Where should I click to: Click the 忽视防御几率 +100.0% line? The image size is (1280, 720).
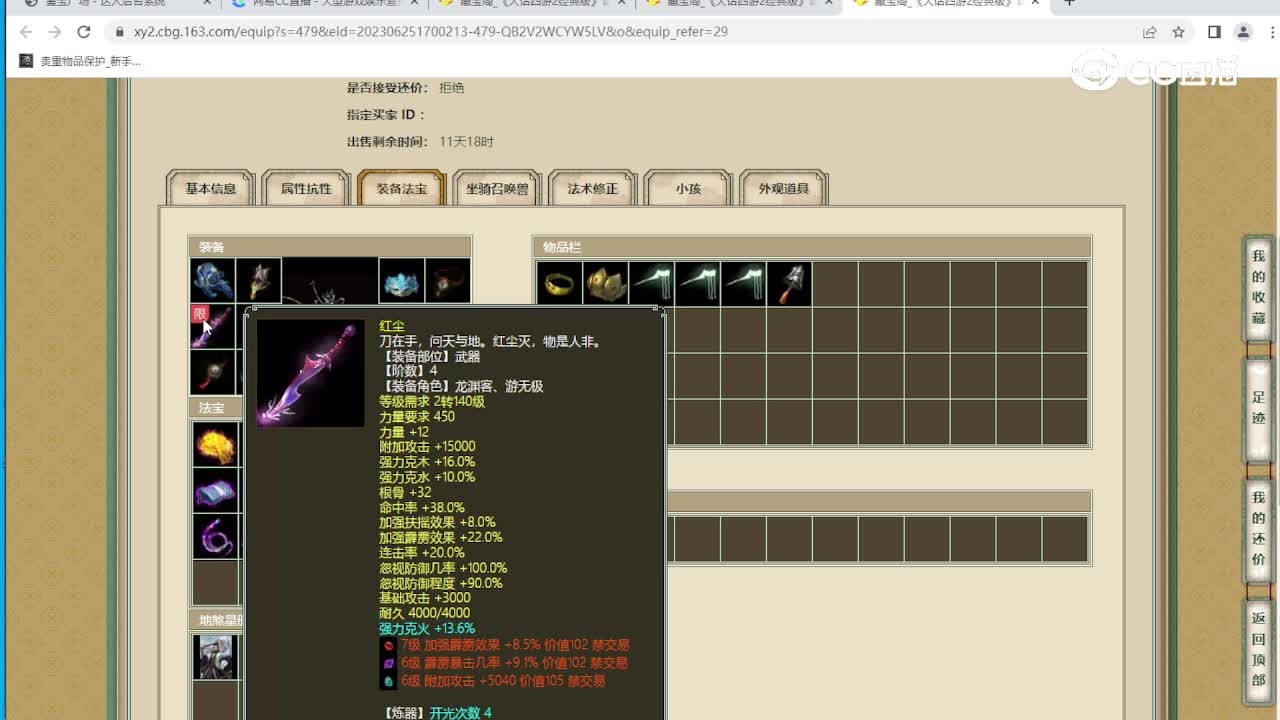[x=443, y=568]
